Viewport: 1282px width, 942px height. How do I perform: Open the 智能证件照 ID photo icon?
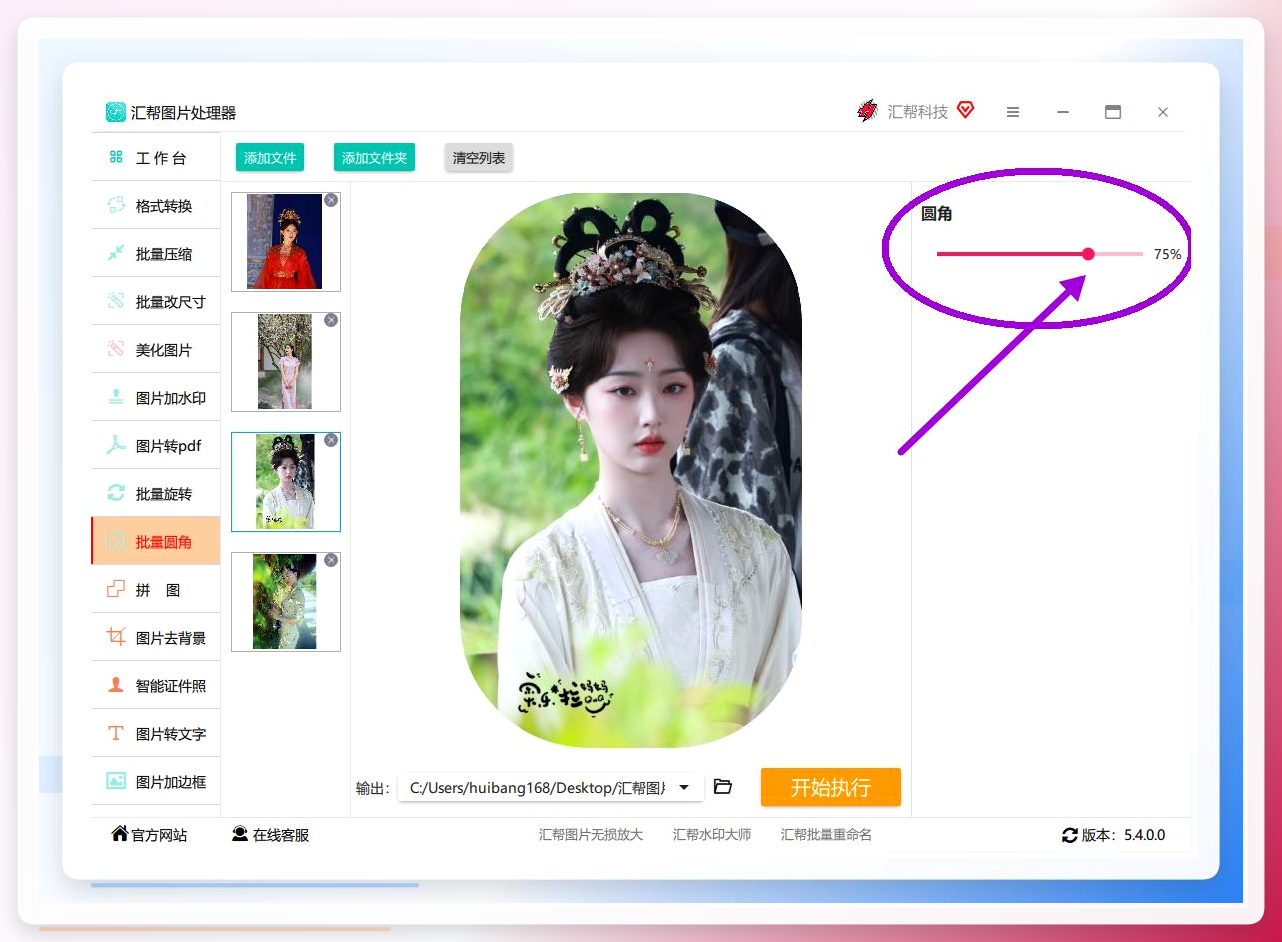tap(116, 685)
